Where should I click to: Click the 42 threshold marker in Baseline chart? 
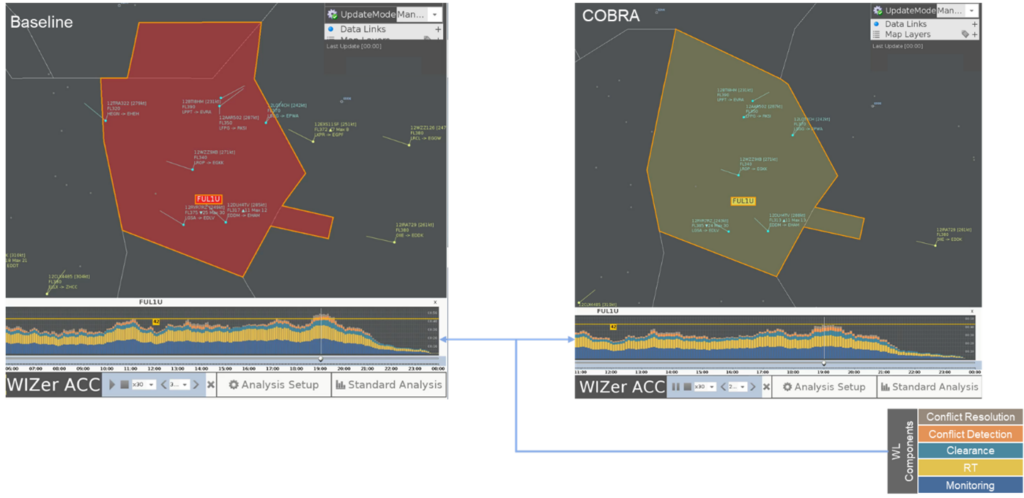(x=156, y=322)
